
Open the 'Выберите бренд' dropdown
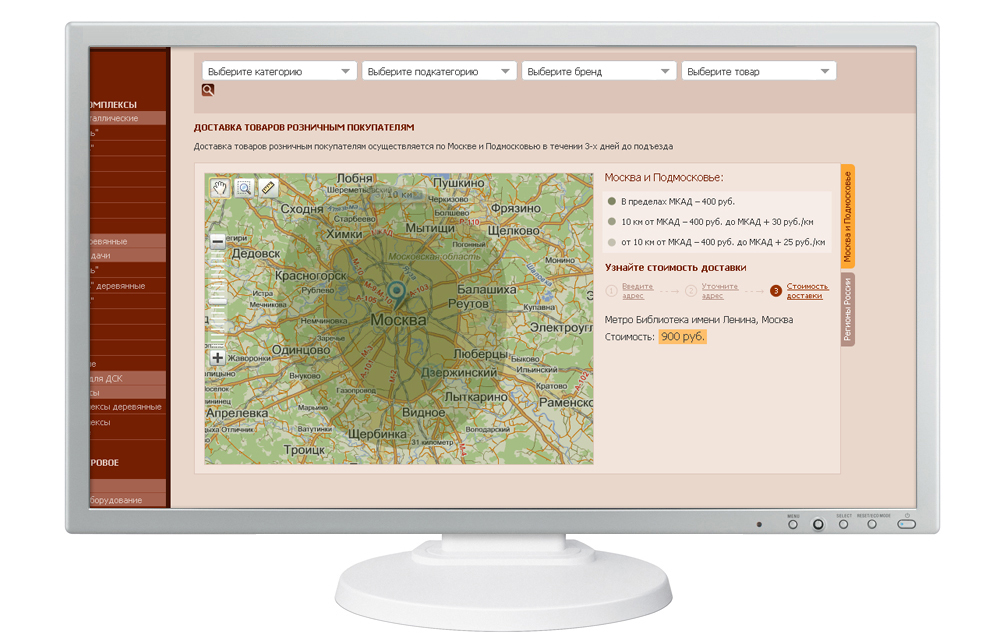tap(599, 71)
